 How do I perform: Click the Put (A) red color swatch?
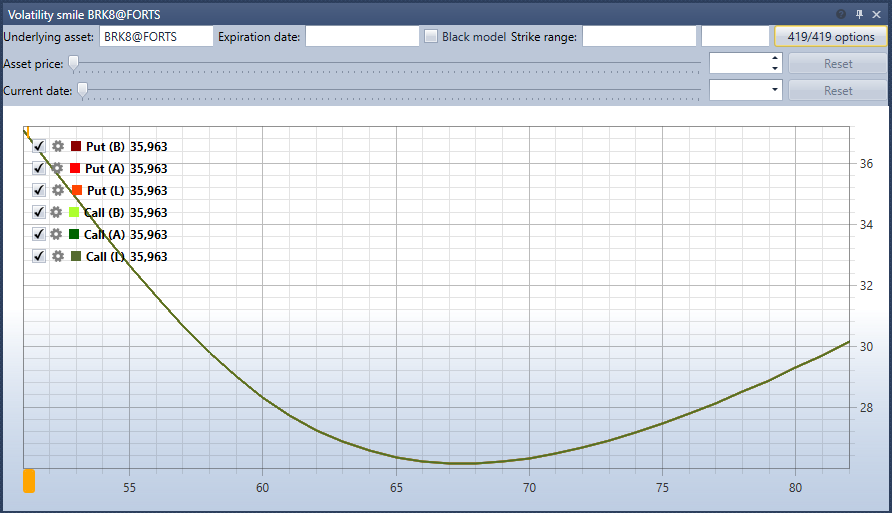[75, 168]
